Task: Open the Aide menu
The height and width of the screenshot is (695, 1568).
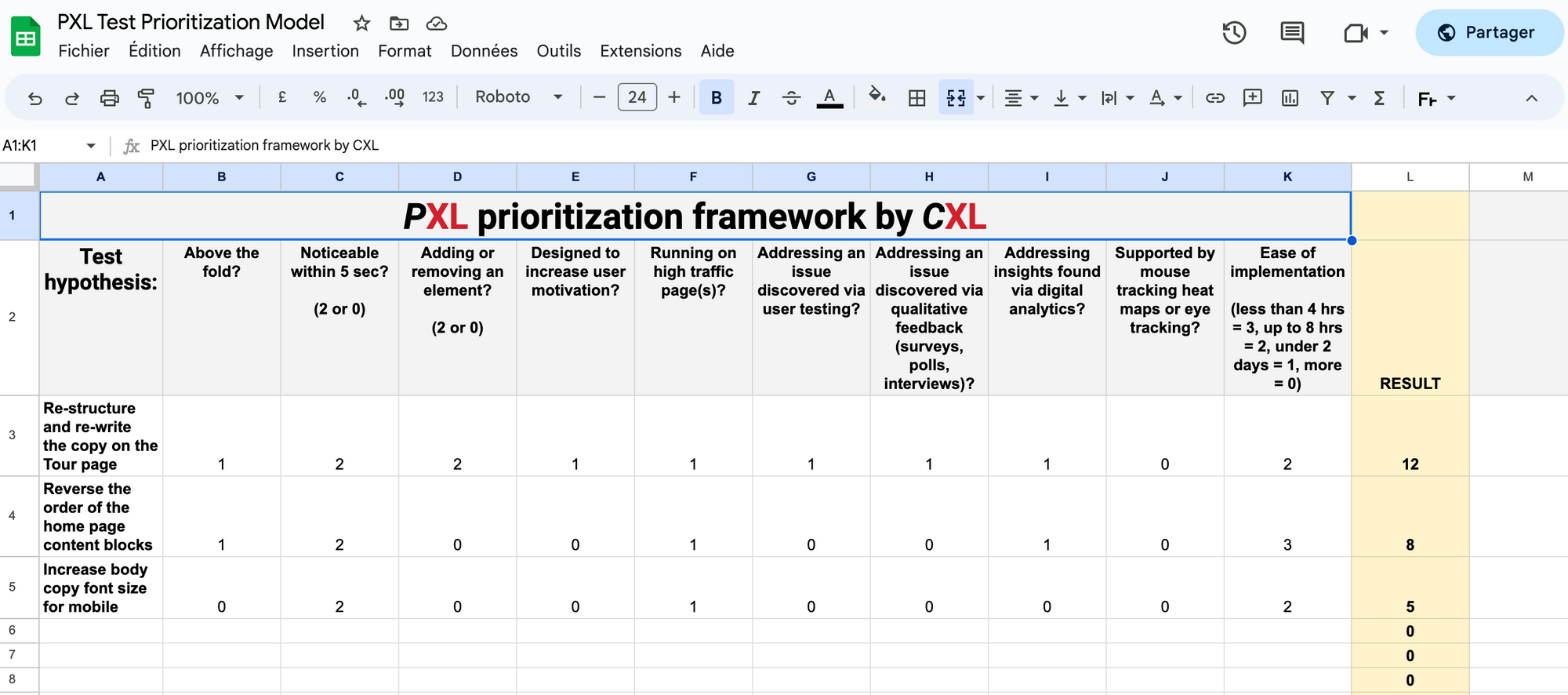Action: pyautogui.click(x=717, y=51)
